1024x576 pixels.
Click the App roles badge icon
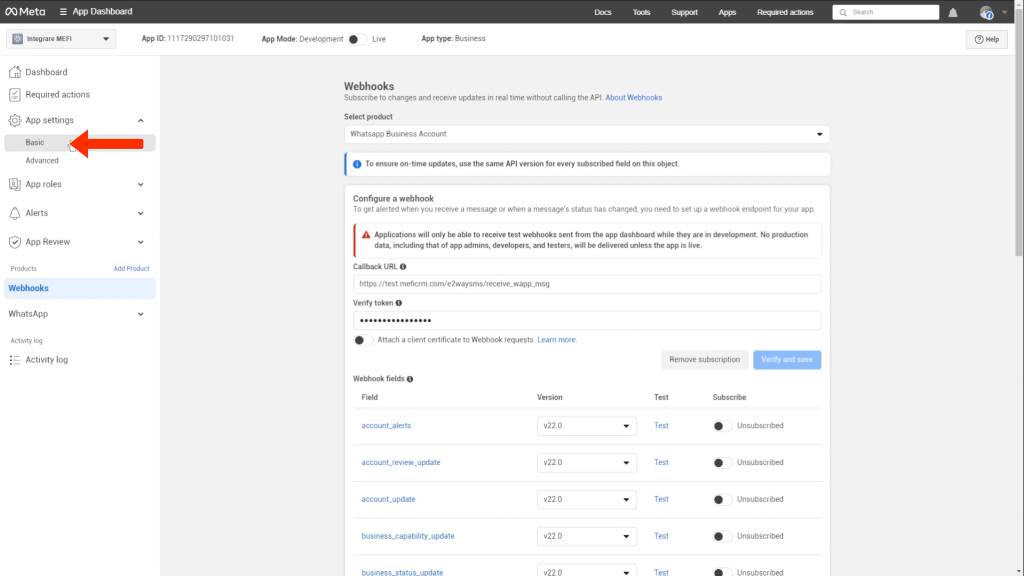pyautogui.click(x=14, y=184)
